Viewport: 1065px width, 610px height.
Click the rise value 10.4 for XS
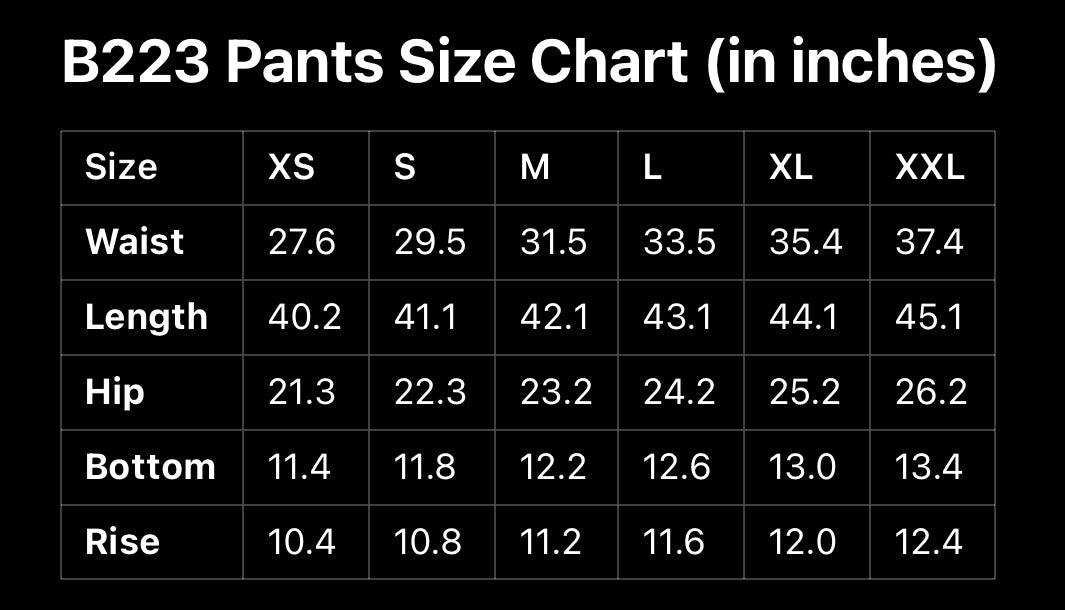(x=302, y=542)
